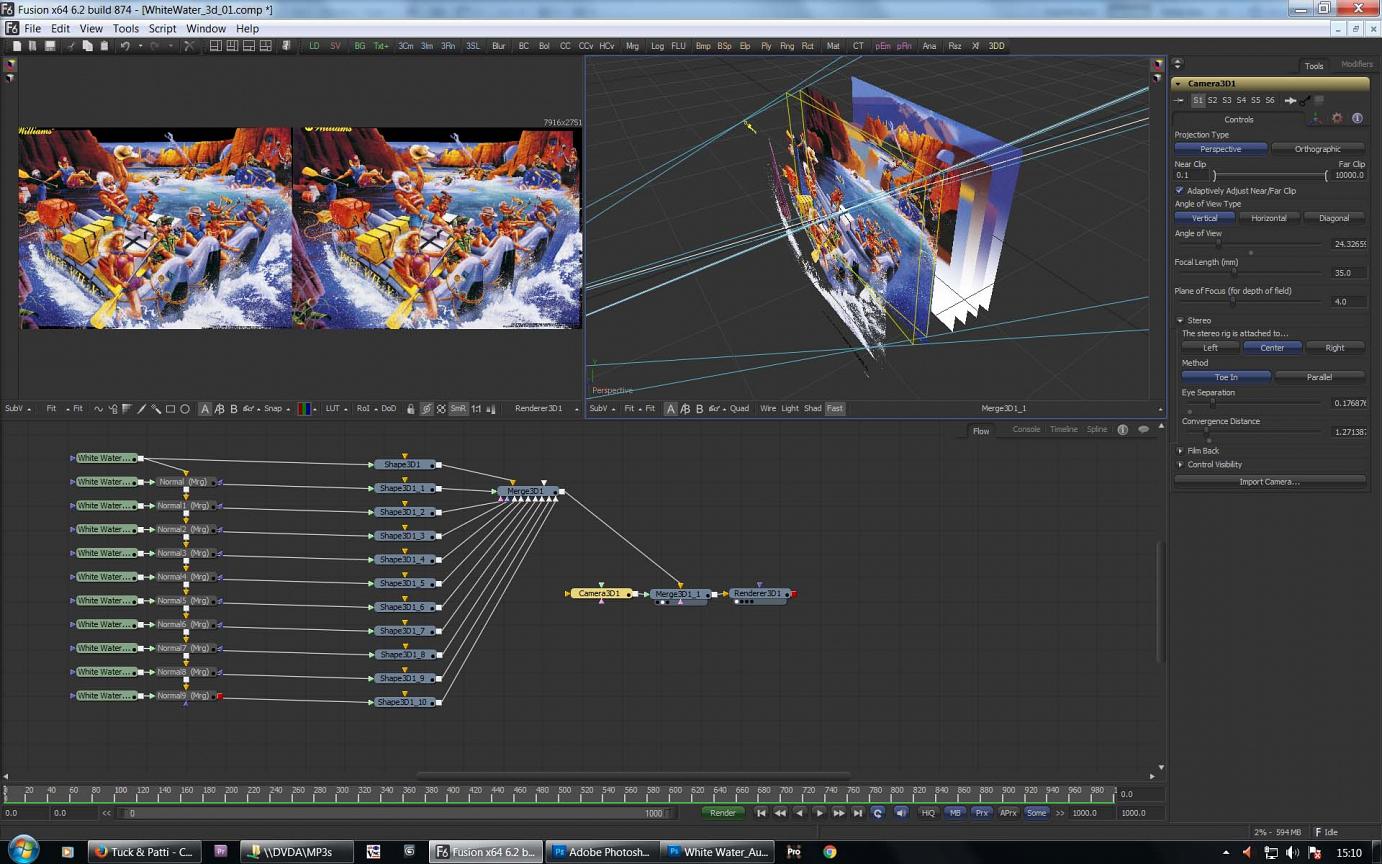Expand the Control Visibility section
This screenshot has width=1382, height=864.
pyautogui.click(x=1180, y=465)
